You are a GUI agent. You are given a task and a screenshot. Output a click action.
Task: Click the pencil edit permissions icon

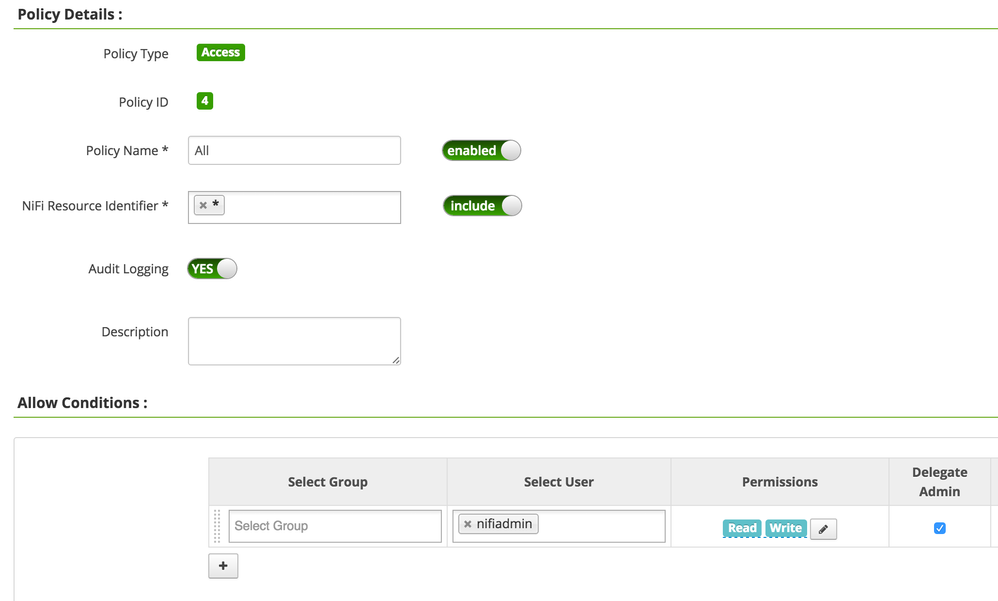823,529
